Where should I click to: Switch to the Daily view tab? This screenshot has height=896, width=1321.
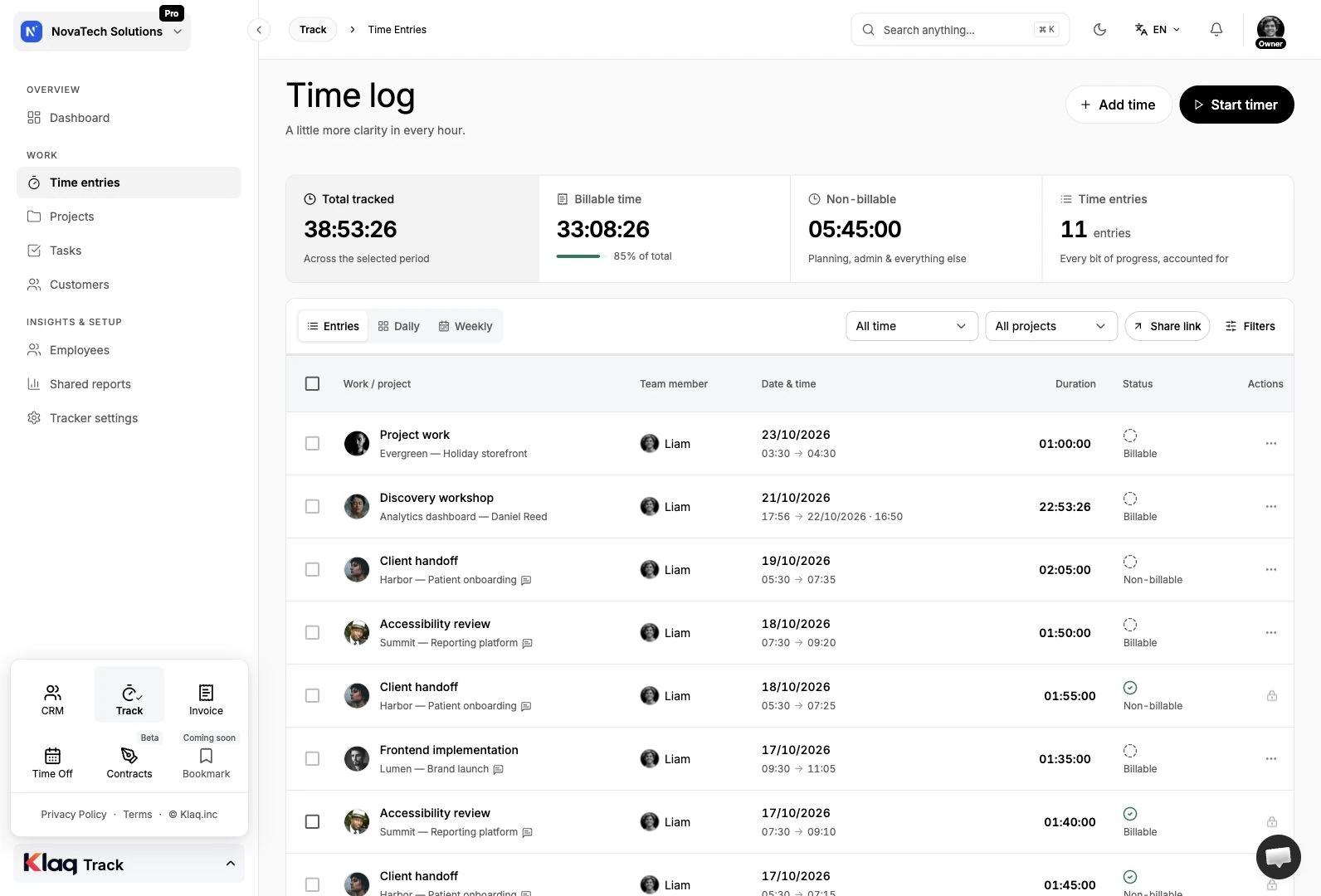(x=398, y=326)
